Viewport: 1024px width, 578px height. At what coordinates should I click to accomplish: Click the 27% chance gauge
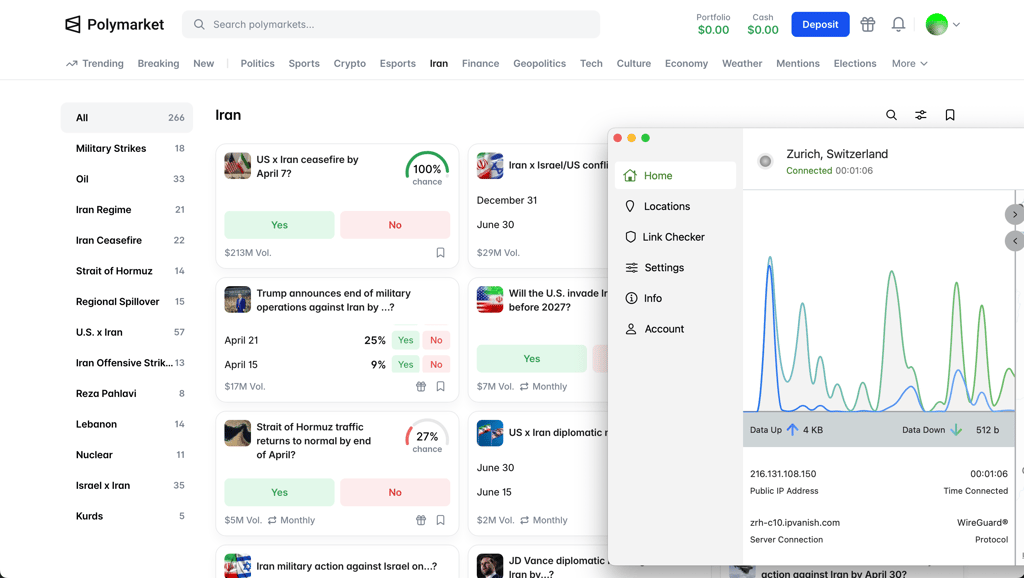[x=427, y=436]
